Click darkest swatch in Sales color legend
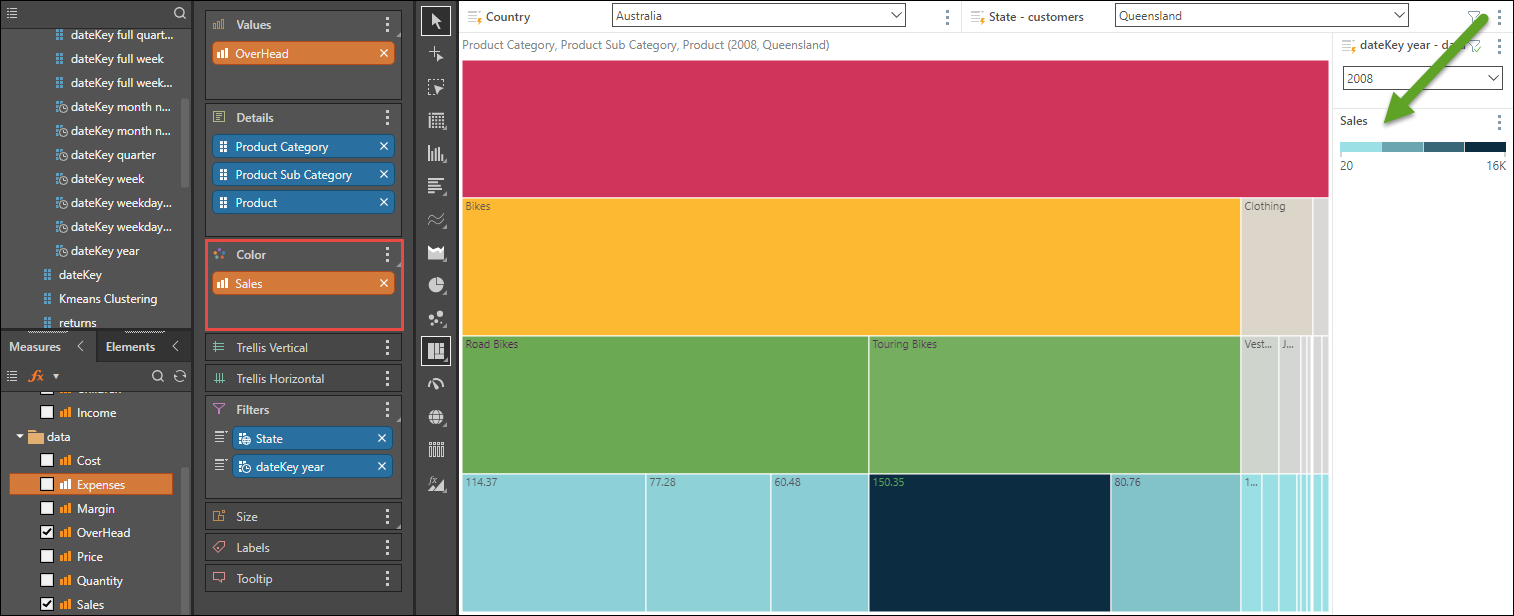The width and height of the screenshot is (1514, 616). [x=1485, y=147]
